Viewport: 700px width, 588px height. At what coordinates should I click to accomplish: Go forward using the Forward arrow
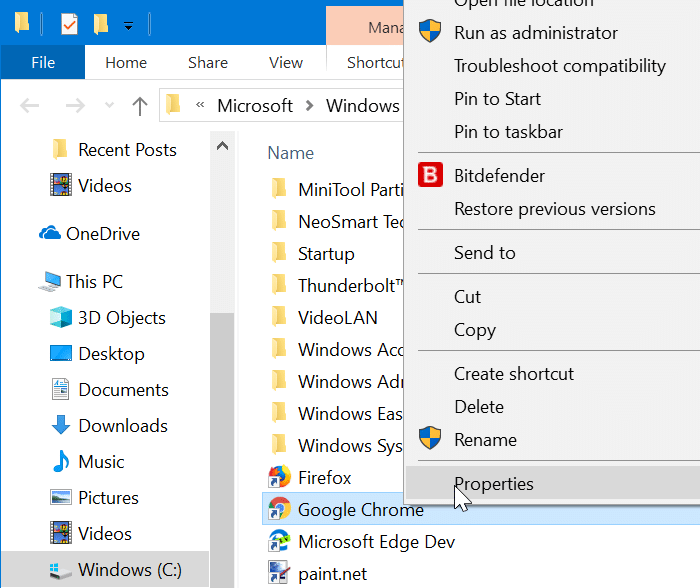pos(75,106)
